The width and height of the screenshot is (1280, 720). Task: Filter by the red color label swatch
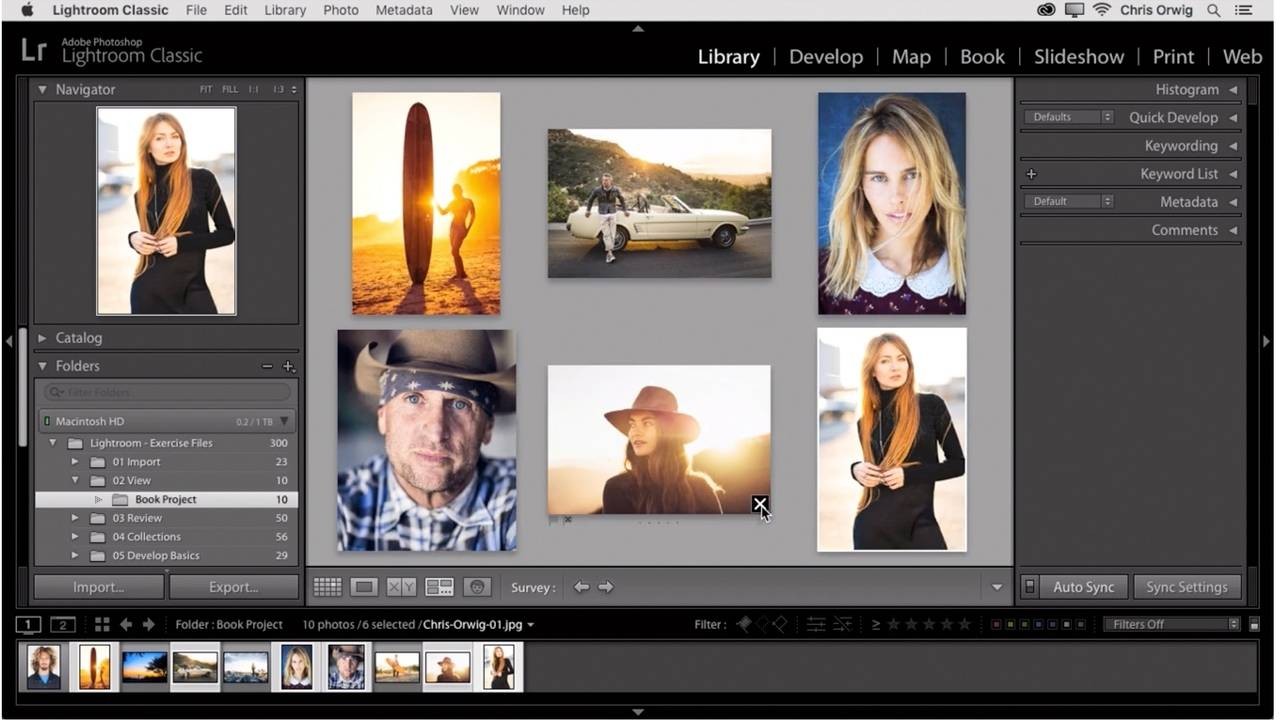click(x=996, y=624)
